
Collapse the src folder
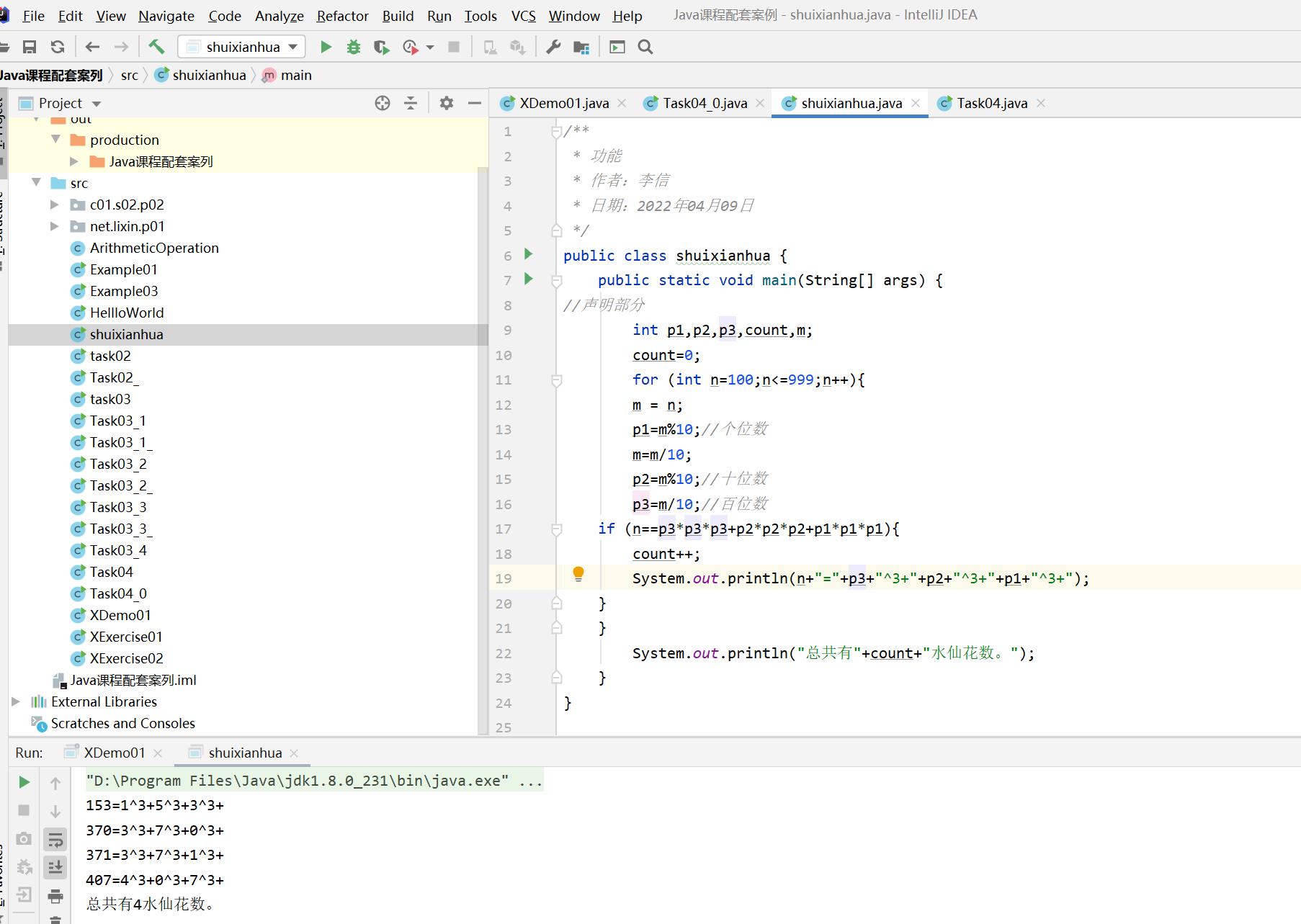pos(36,182)
